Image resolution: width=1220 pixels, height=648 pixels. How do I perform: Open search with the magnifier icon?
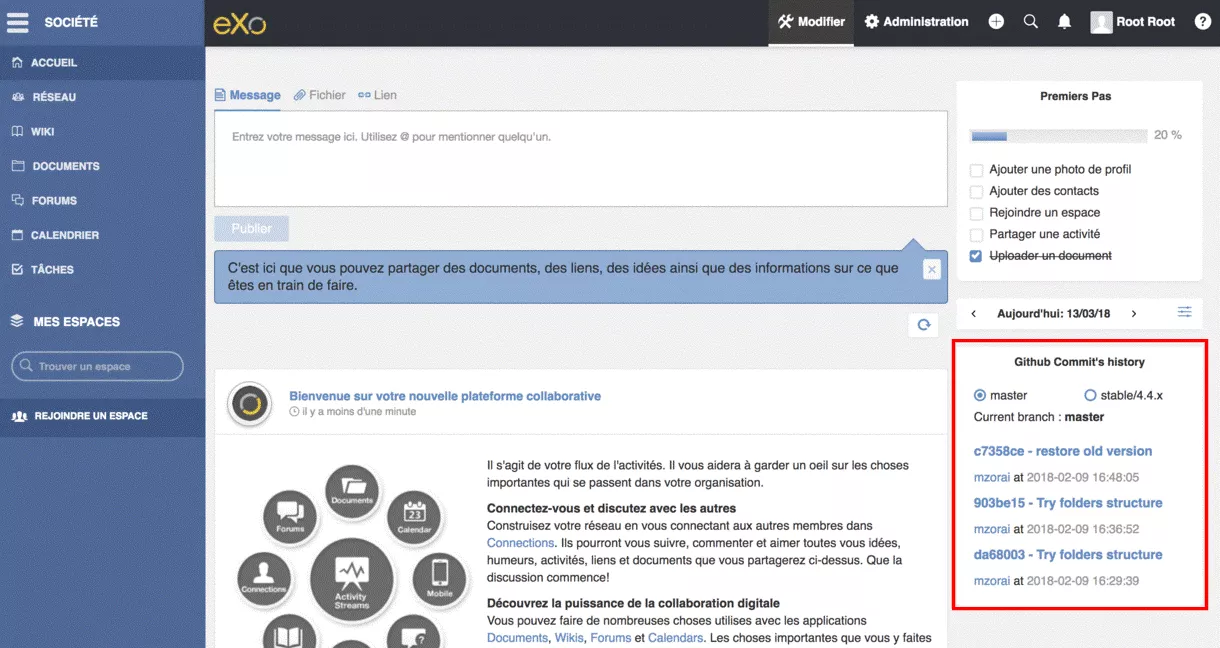point(1031,22)
